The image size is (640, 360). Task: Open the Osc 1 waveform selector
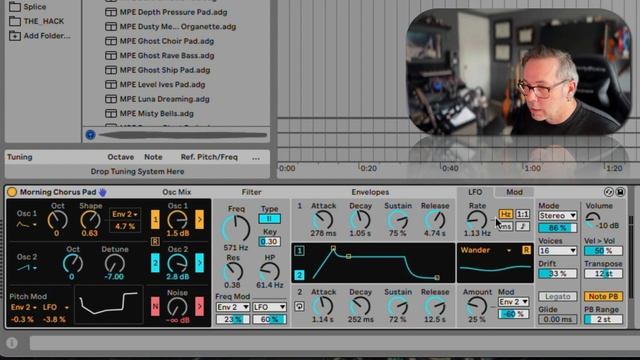pos(27,224)
